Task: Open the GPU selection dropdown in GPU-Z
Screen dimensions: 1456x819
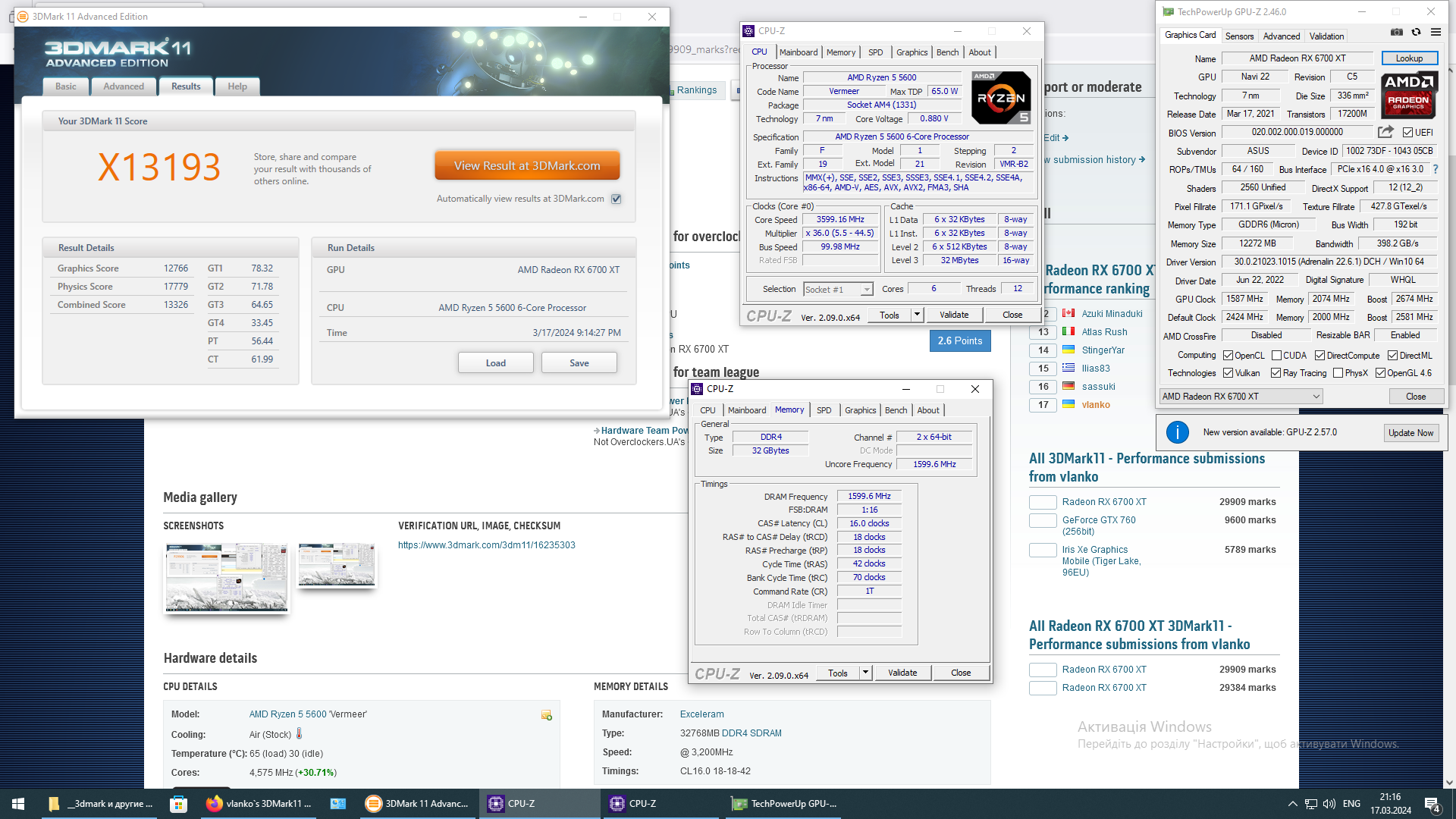Action: click(x=1241, y=397)
